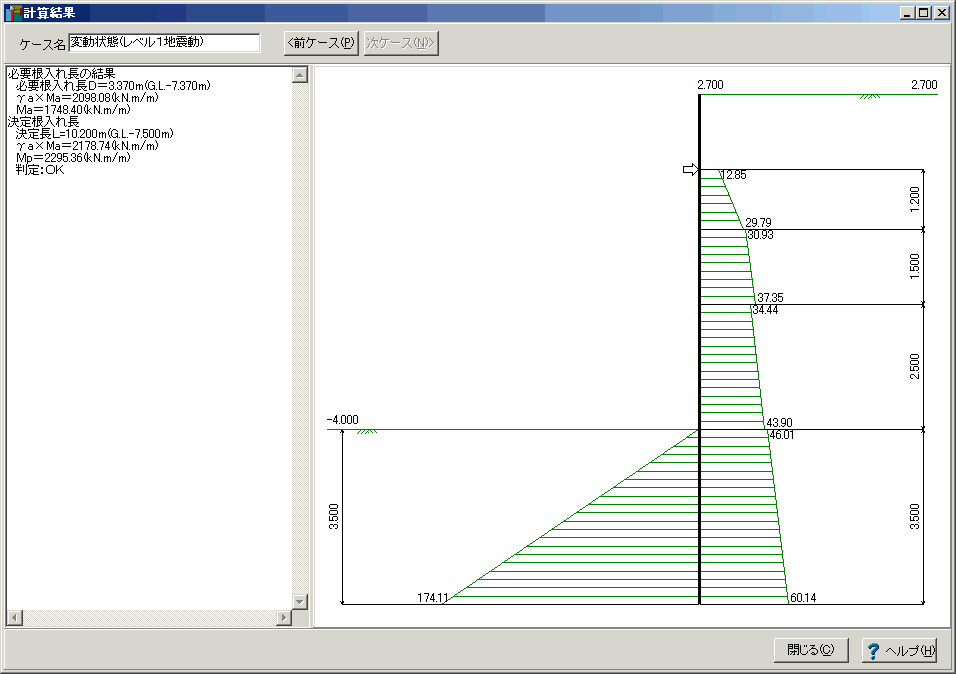The height and width of the screenshot is (674, 956).
Task: Click the 174.11 passive pressure value label
Action: coord(431,598)
